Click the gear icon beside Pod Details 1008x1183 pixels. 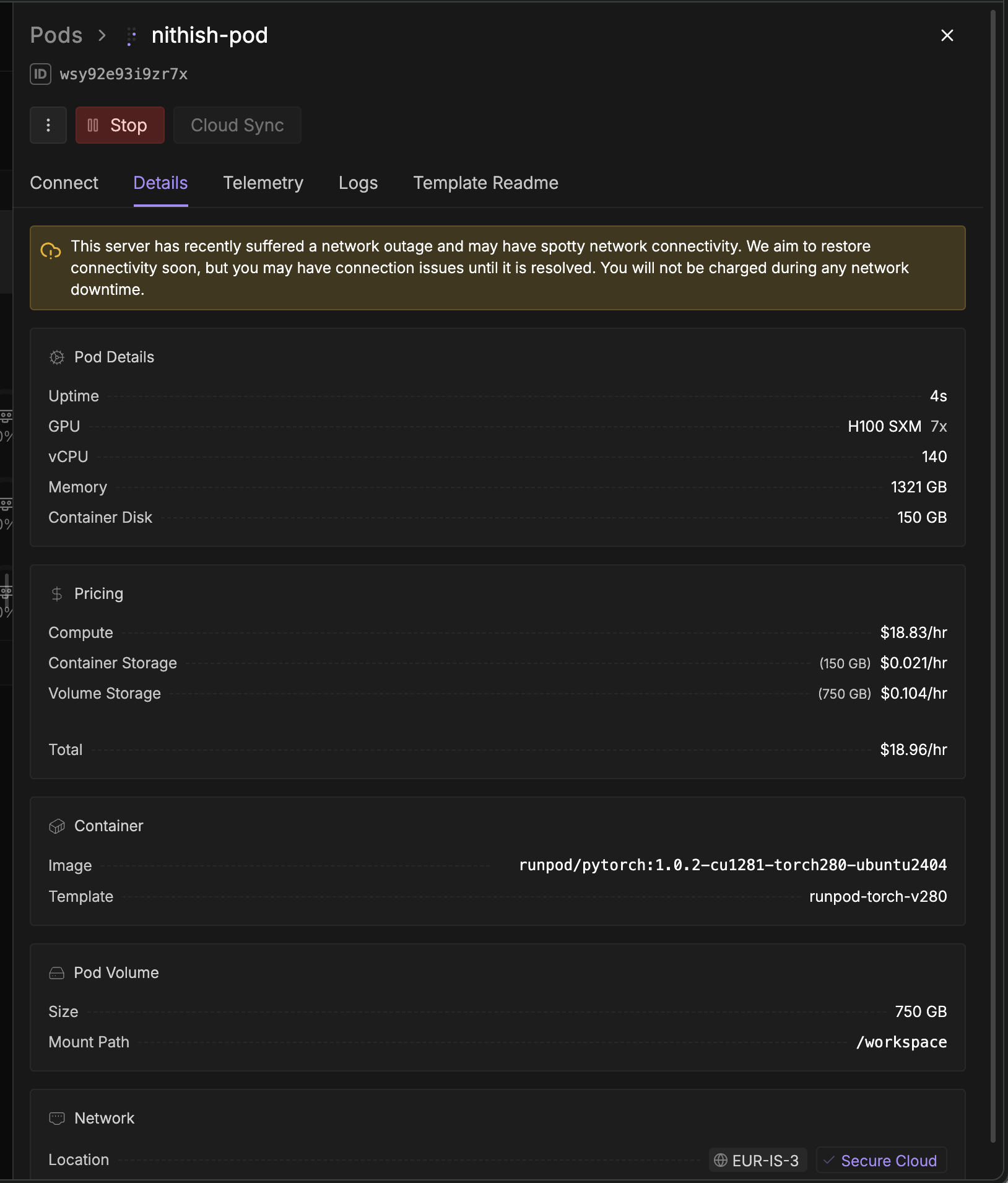tap(56, 357)
